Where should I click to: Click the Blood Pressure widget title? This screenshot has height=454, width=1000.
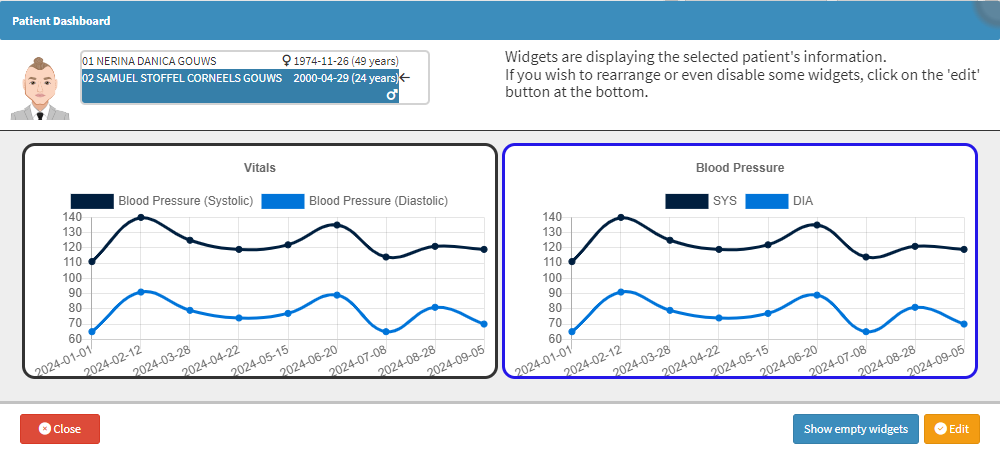click(740, 168)
